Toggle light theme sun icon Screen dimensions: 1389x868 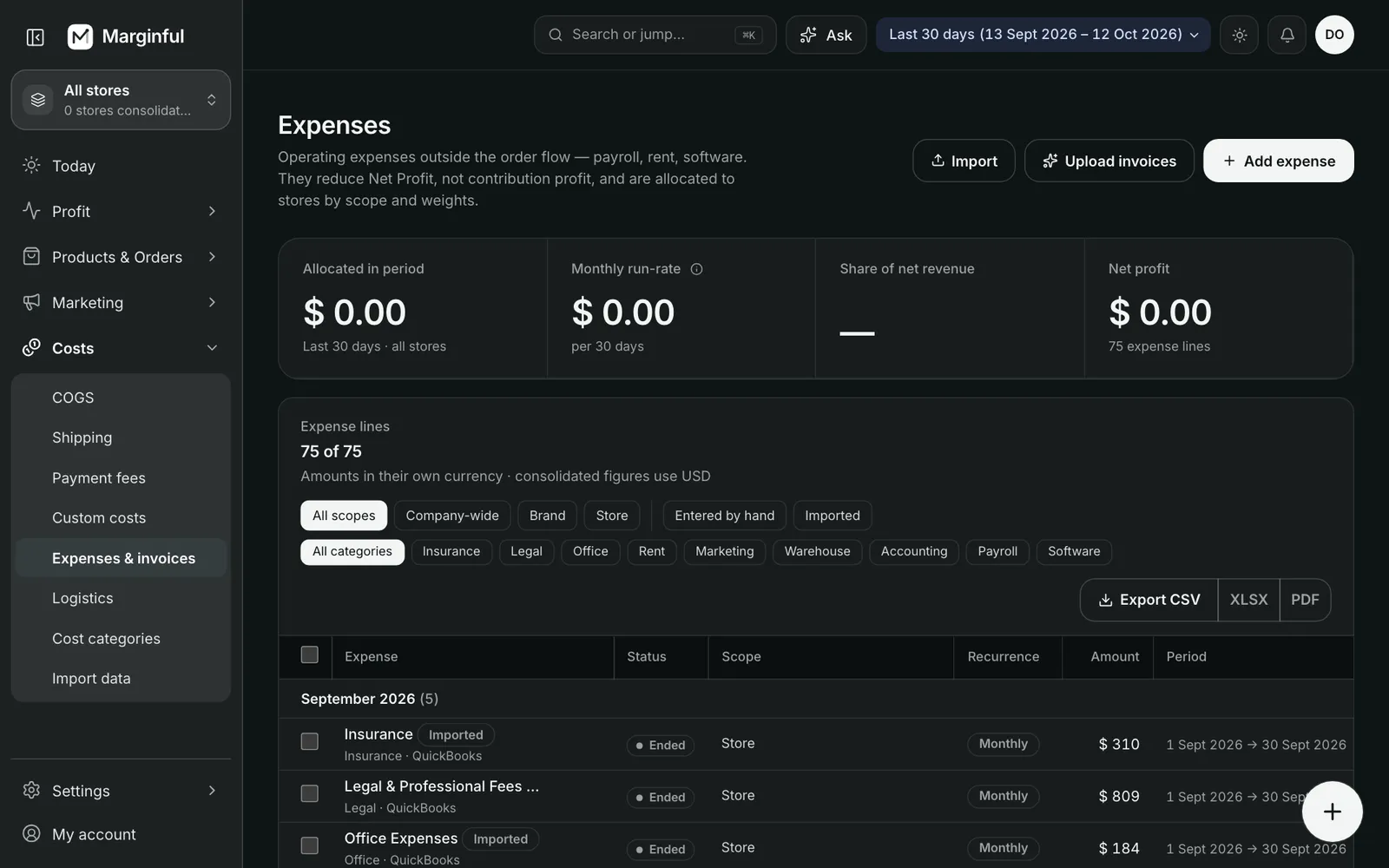click(x=1239, y=35)
